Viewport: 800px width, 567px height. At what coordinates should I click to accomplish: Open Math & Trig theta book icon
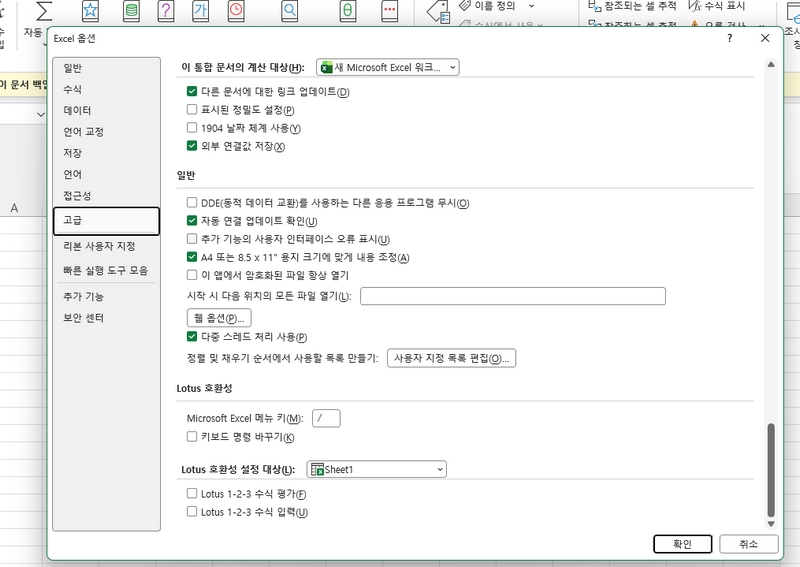coord(347,11)
